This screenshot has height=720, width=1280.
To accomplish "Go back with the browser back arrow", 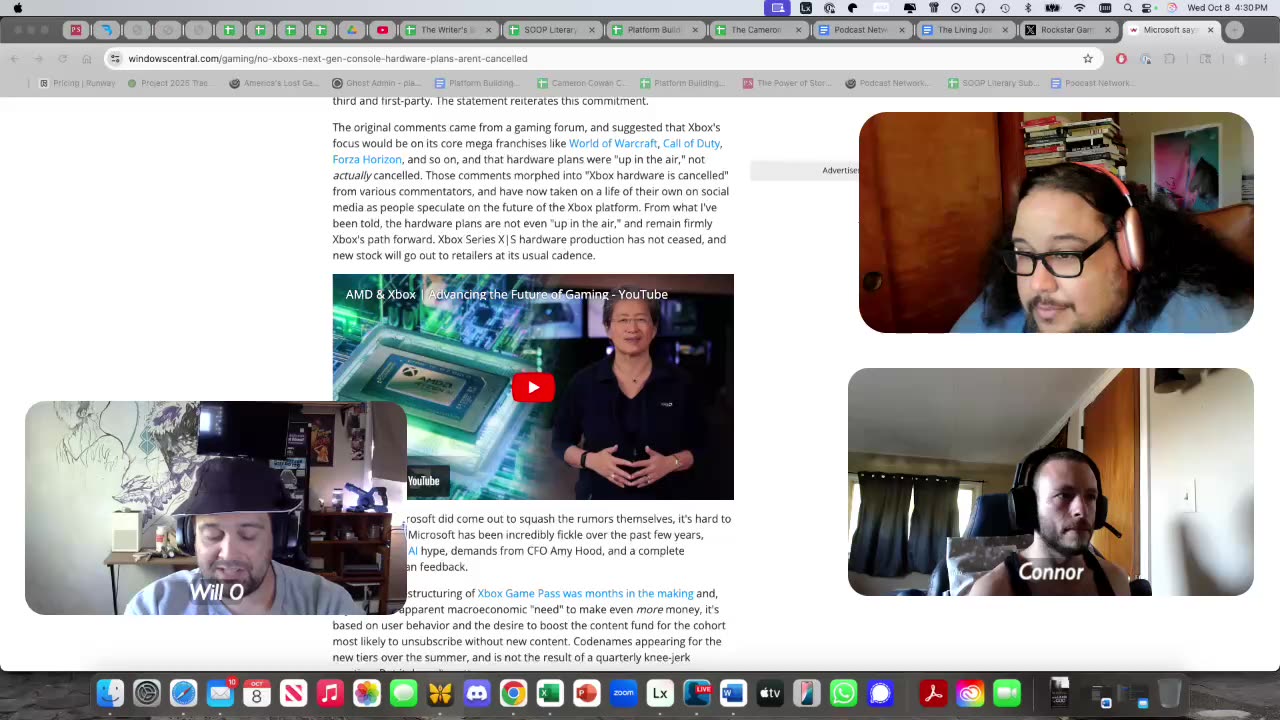I will click(15, 58).
